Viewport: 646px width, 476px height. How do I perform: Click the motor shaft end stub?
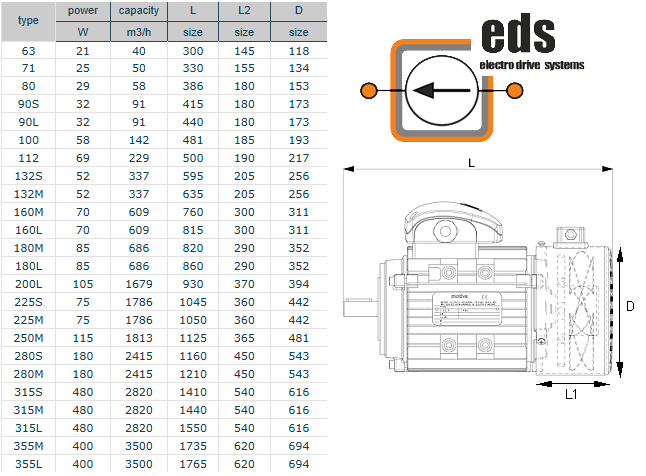pyautogui.click(x=356, y=309)
